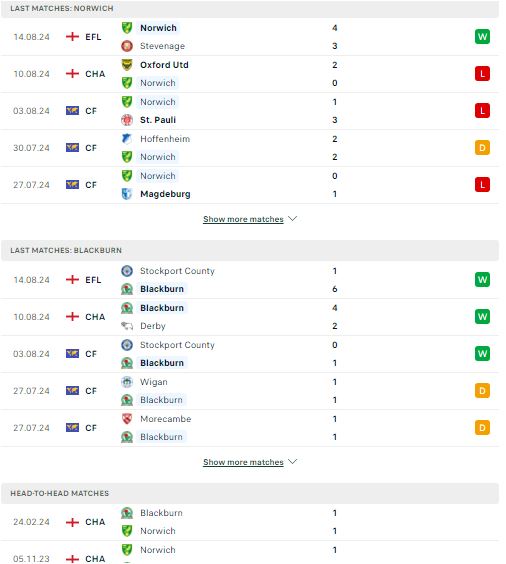Open the Blackburn vs Derby 4-2 match
The height and width of the screenshot is (564, 506).
coord(250,317)
